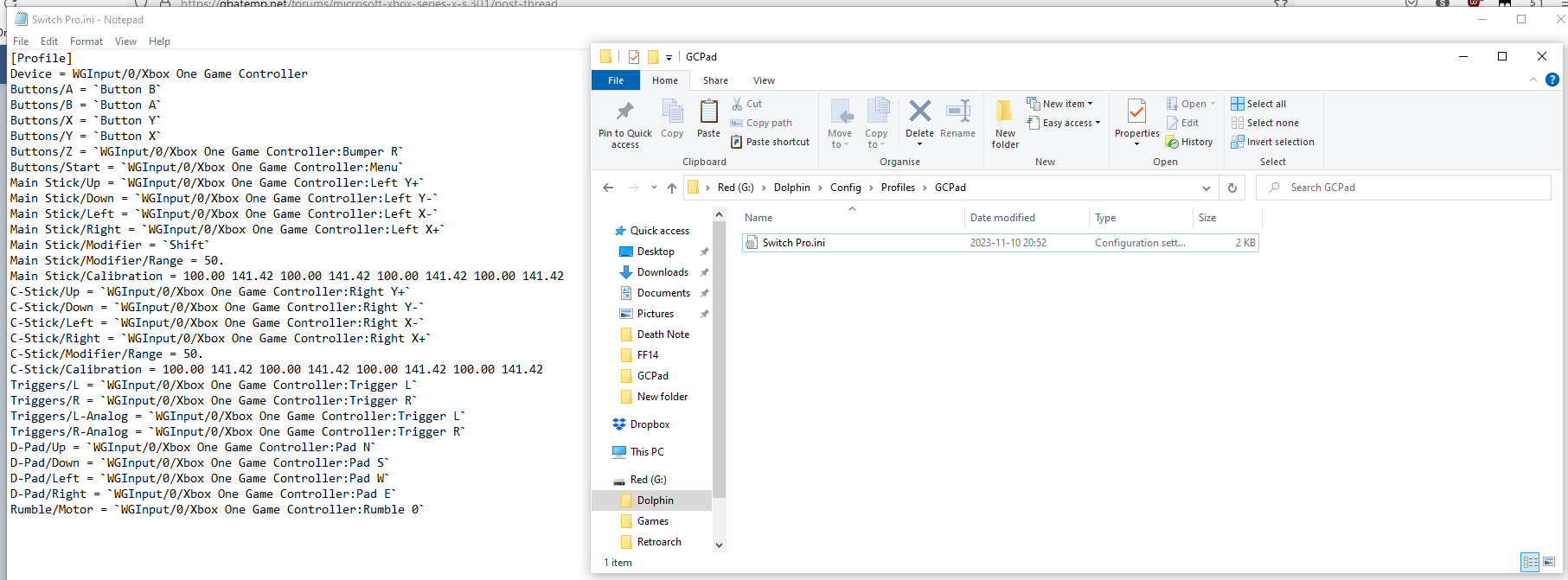Select This PC in navigation pane

tap(647, 452)
